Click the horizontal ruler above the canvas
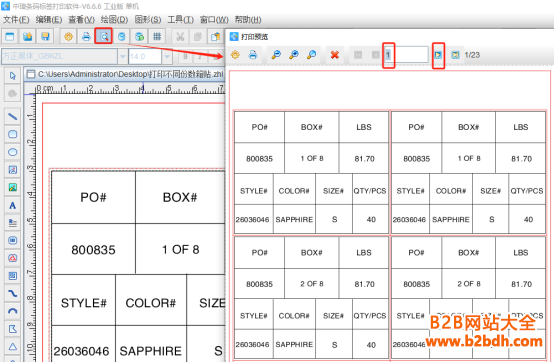 [130, 88]
